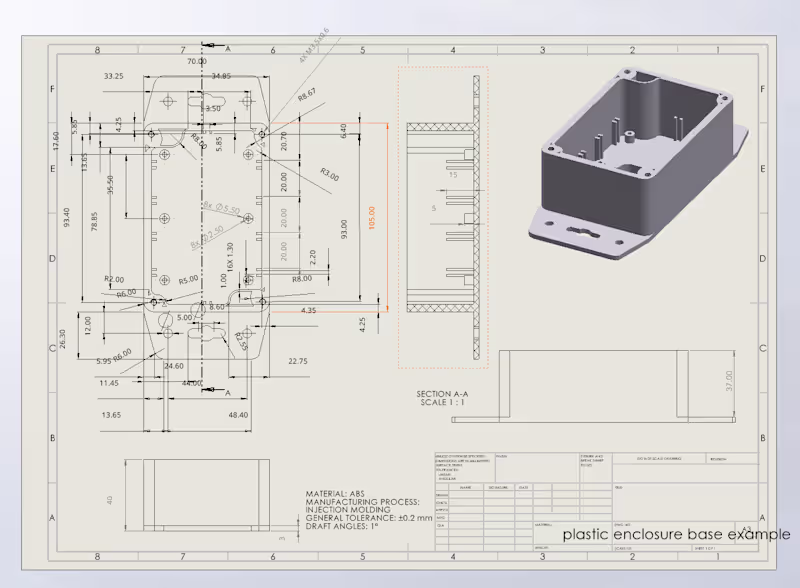
Task: Select the MATERIAL: ABS note line
Action: (x=335, y=494)
